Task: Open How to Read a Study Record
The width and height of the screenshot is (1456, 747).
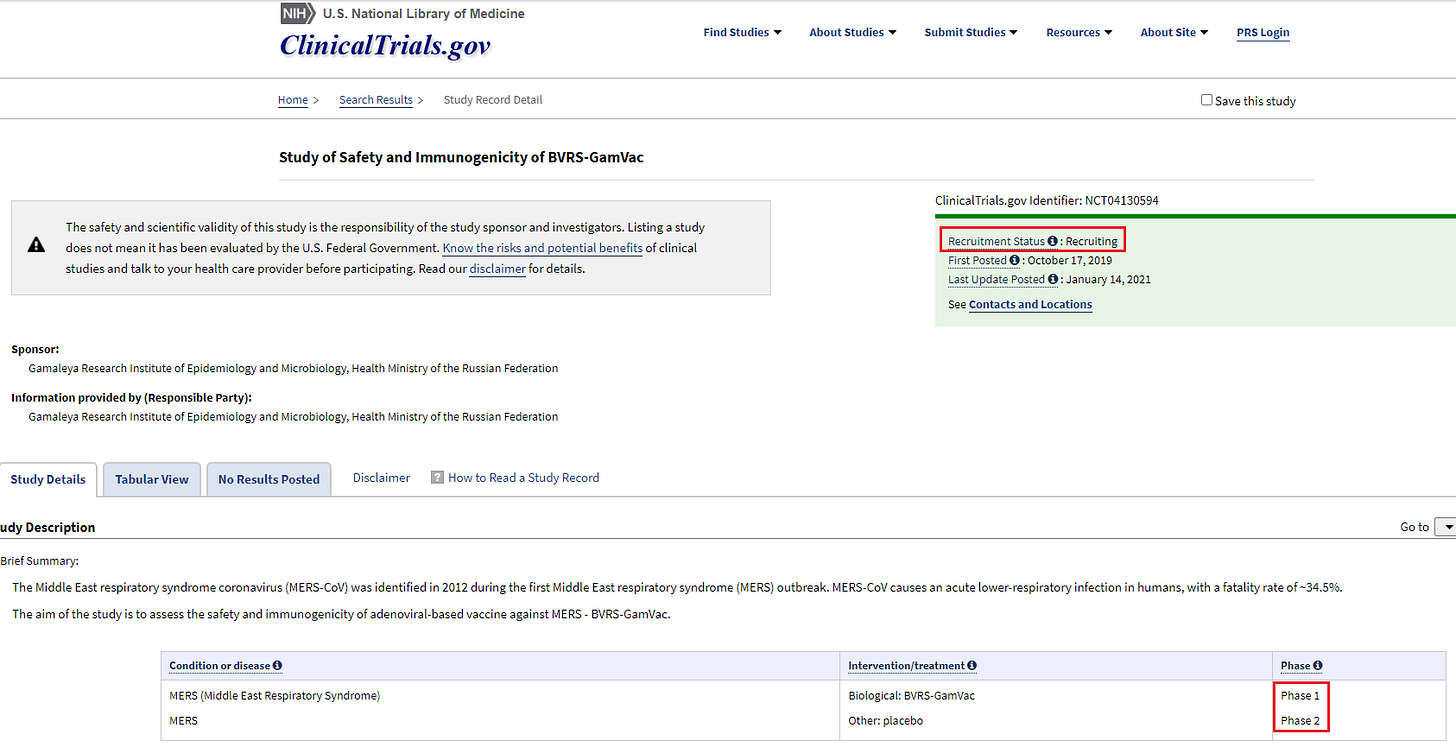Action: pyautogui.click(x=524, y=478)
